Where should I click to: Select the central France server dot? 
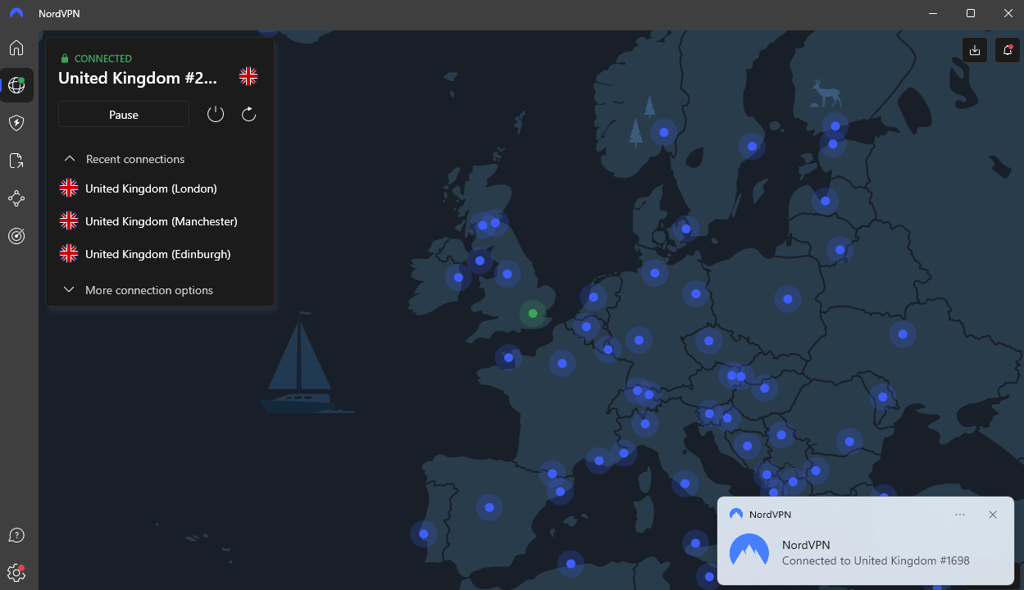coord(562,363)
